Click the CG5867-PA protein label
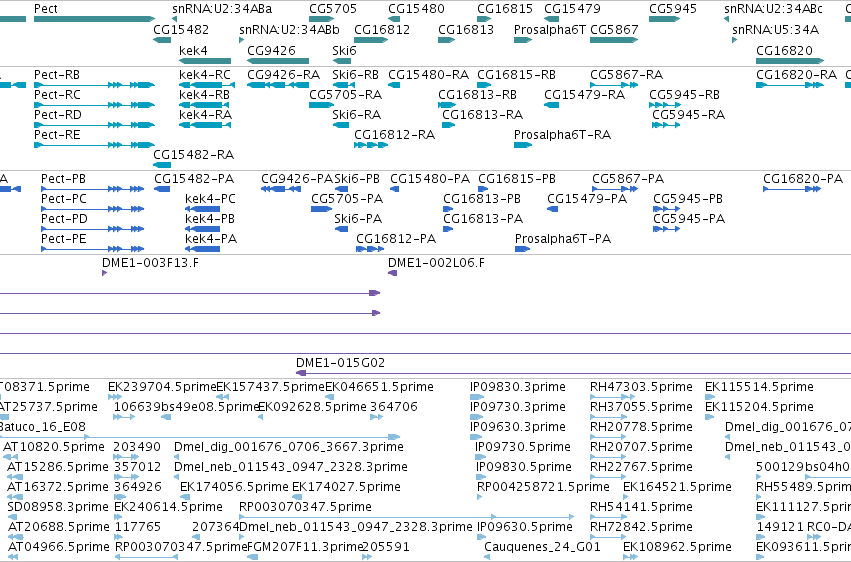851x562 pixels. click(x=628, y=178)
